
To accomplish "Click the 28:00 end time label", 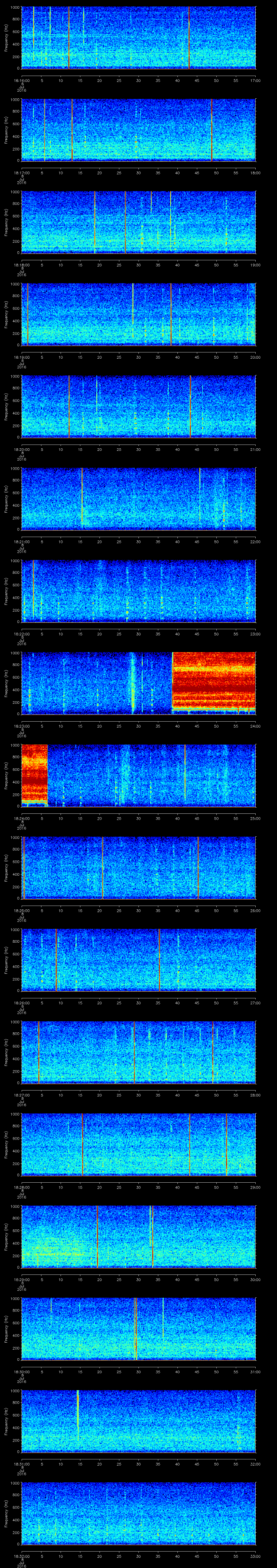I will click(x=255, y=1095).
